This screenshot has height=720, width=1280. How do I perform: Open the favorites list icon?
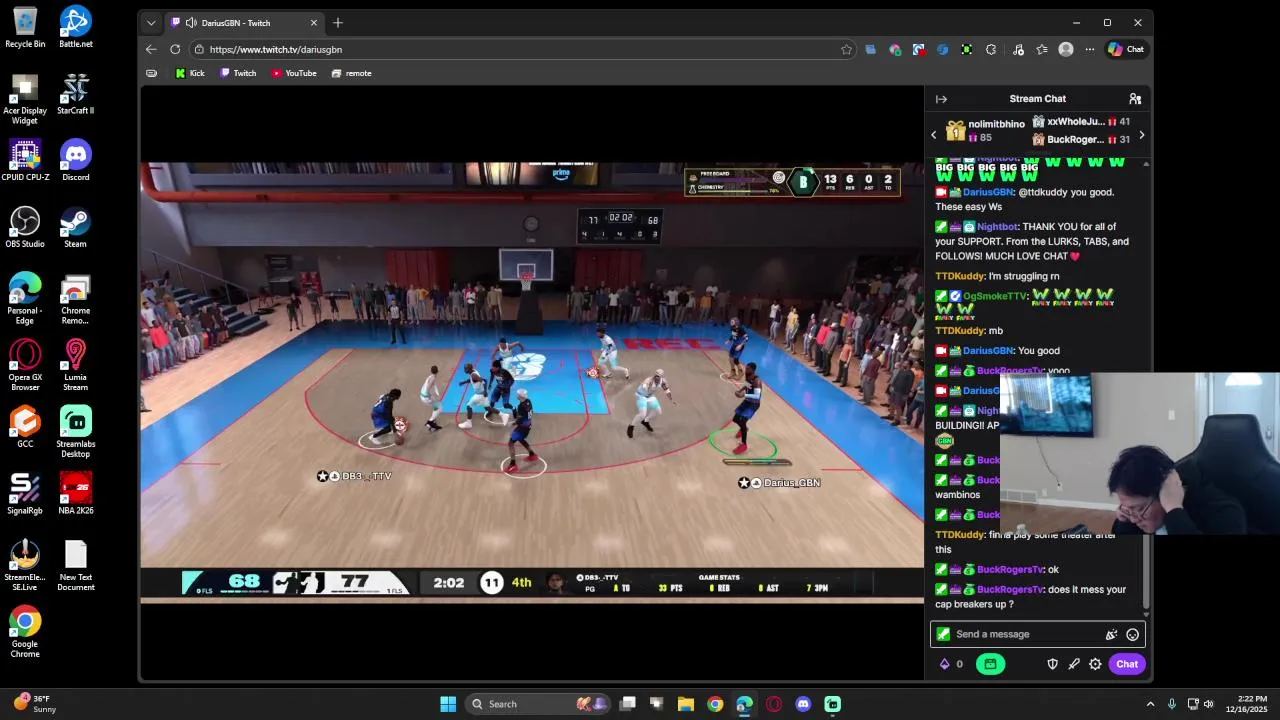[x=1042, y=49]
